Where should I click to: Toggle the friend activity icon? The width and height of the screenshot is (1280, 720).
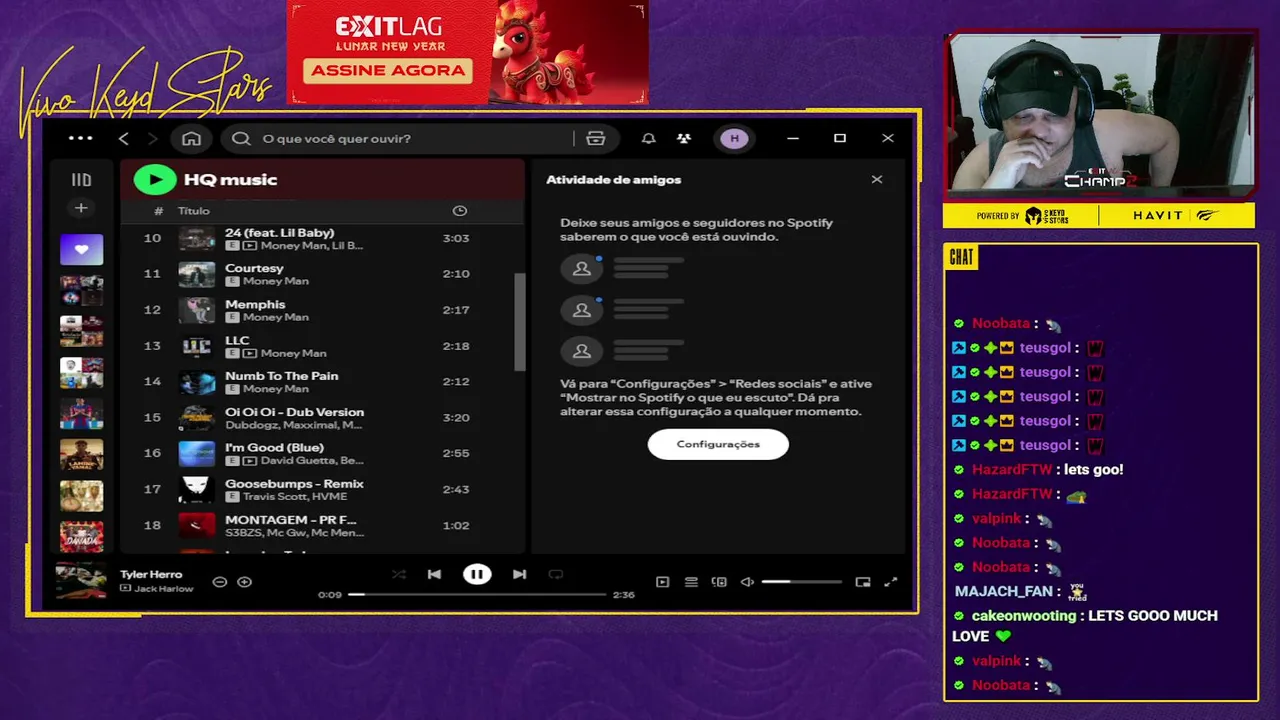click(684, 138)
